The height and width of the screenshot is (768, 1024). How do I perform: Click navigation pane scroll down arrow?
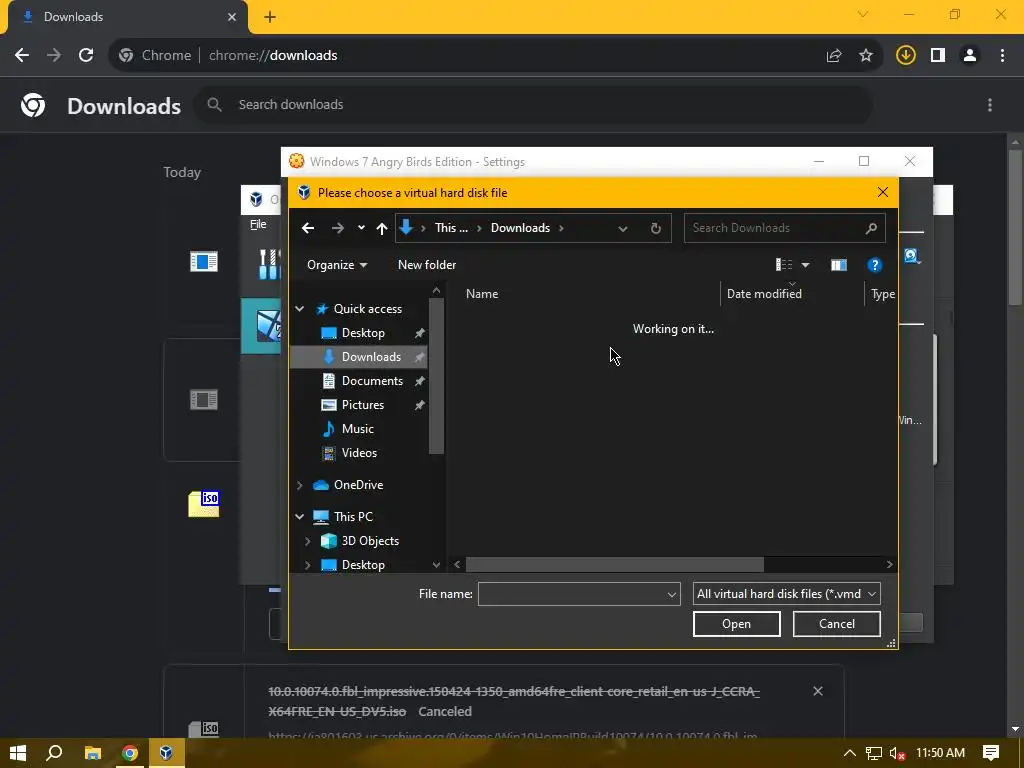point(436,564)
